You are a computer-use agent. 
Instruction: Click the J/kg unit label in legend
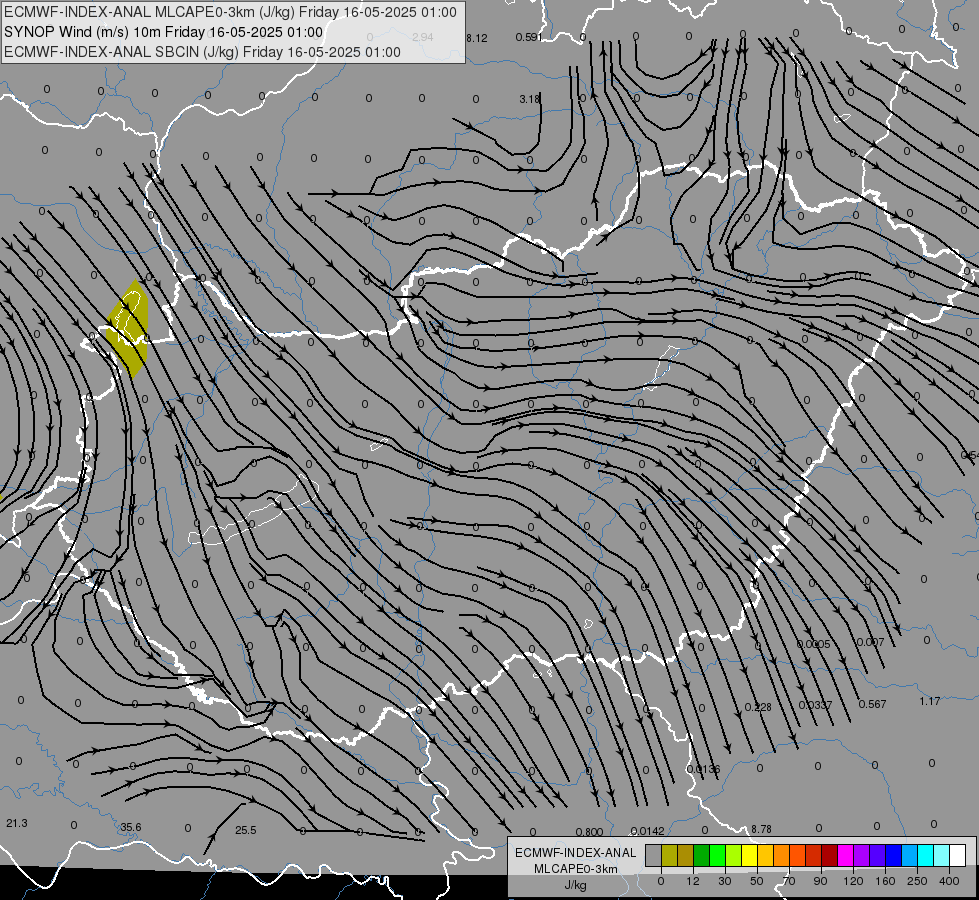[x=575, y=885]
